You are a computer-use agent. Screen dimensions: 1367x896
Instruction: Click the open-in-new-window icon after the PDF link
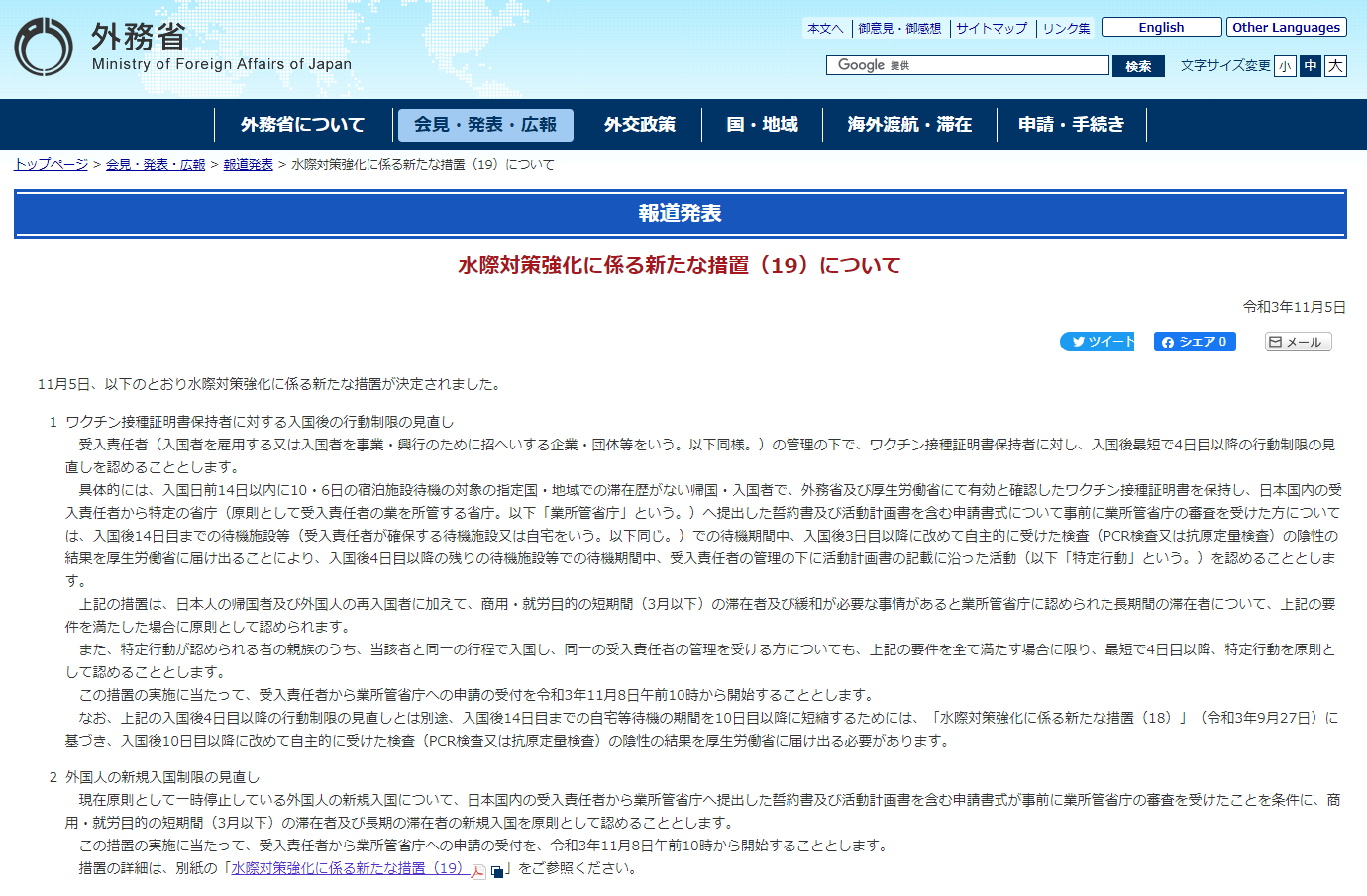click(x=497, y=871)
